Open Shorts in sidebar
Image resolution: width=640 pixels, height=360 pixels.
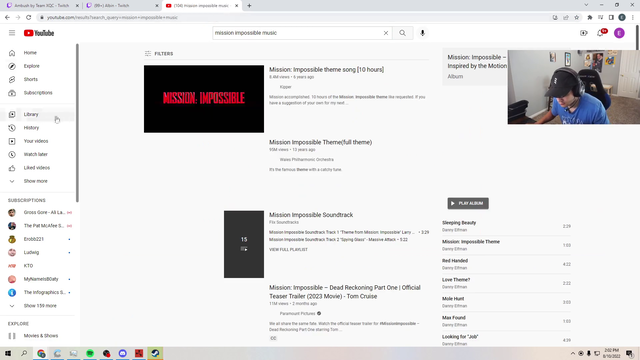(38, 80)
